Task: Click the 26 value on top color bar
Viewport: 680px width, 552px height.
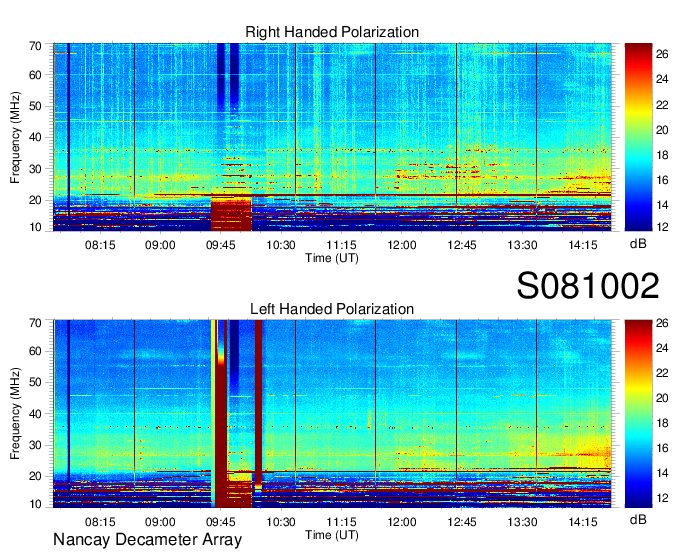Action: [662, 54]
